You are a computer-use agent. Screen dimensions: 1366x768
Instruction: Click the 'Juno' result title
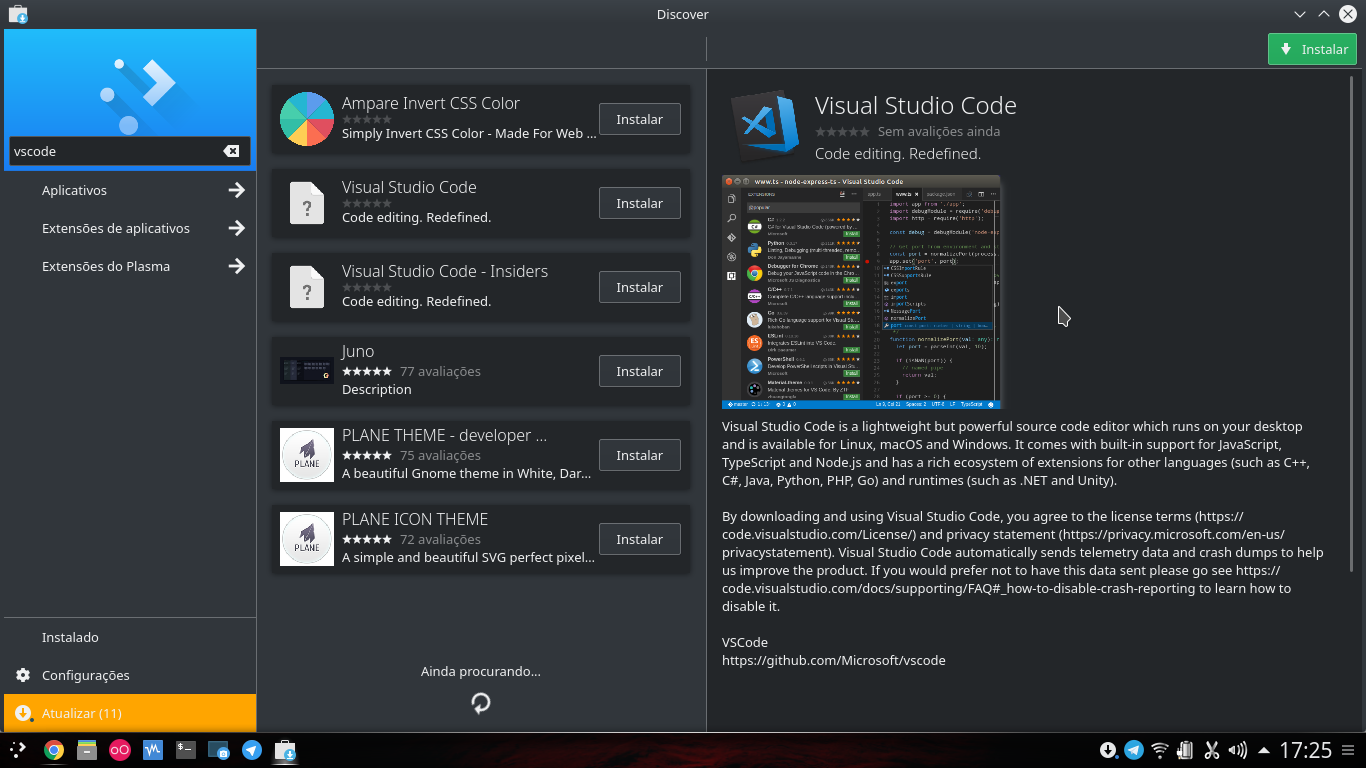358,351
